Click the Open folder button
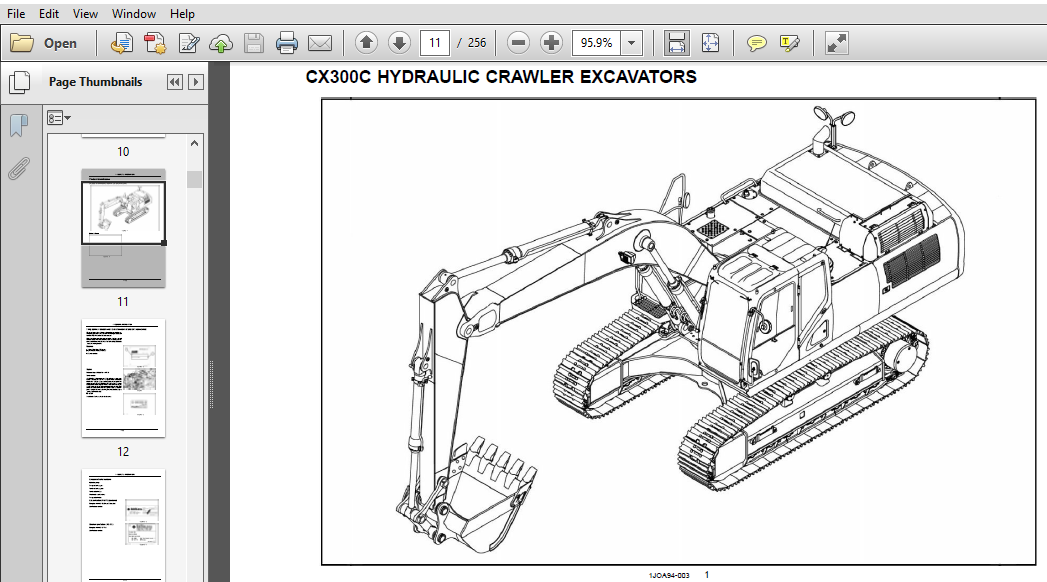 point(44,43)
